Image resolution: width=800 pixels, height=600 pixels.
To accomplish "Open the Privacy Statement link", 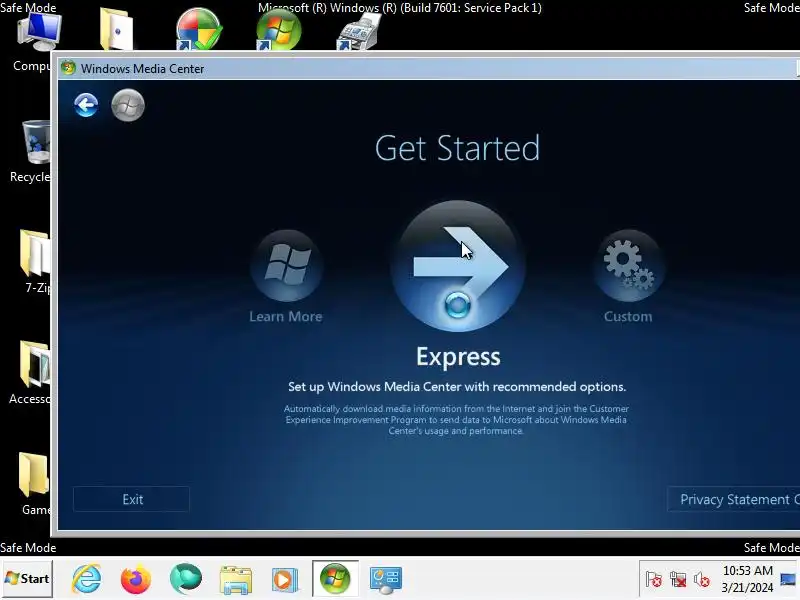I will pyautogui.click(x=734, y=499).
